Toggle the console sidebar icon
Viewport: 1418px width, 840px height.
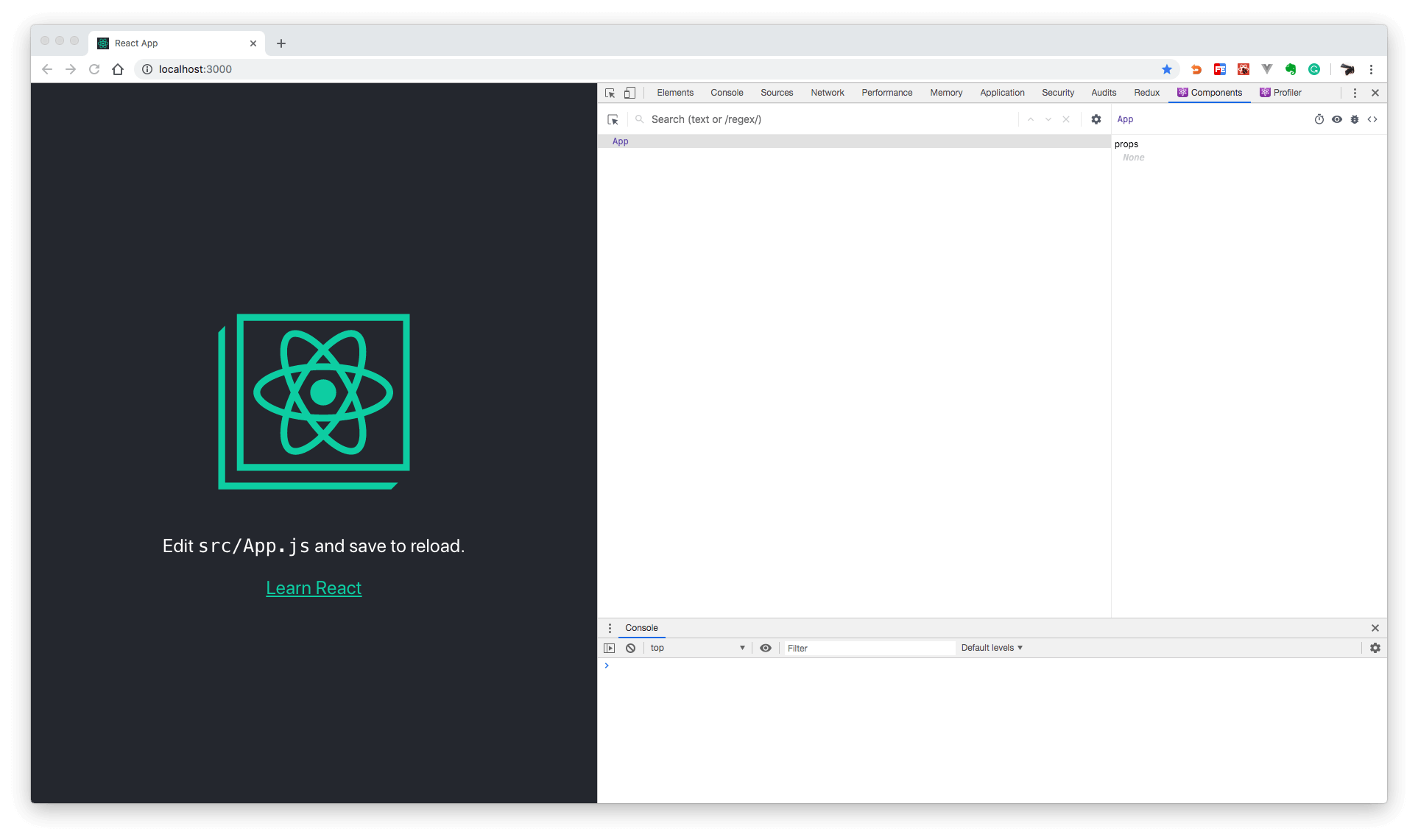pos(610,648)
